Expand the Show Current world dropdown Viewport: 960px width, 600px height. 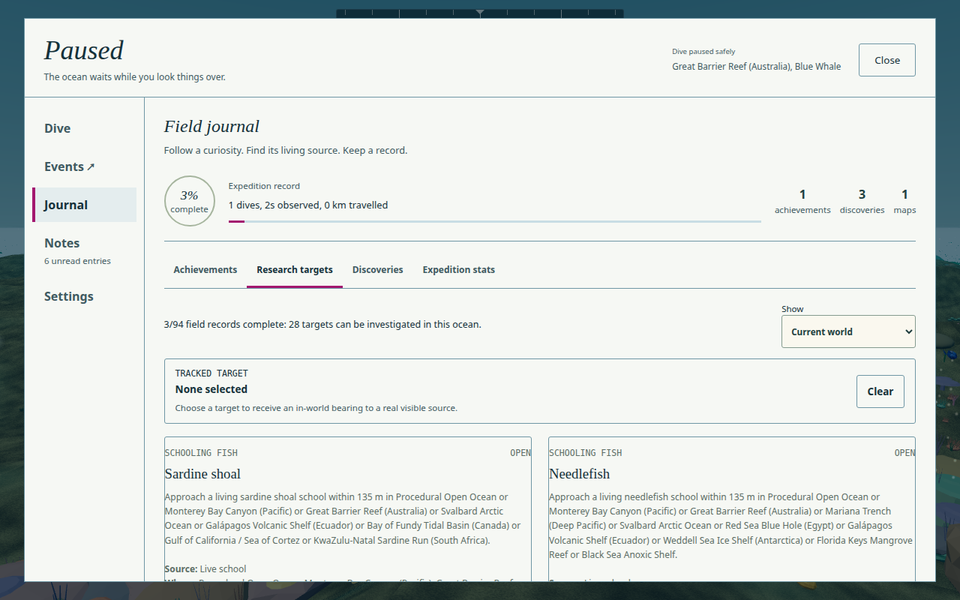click(848, 331)
